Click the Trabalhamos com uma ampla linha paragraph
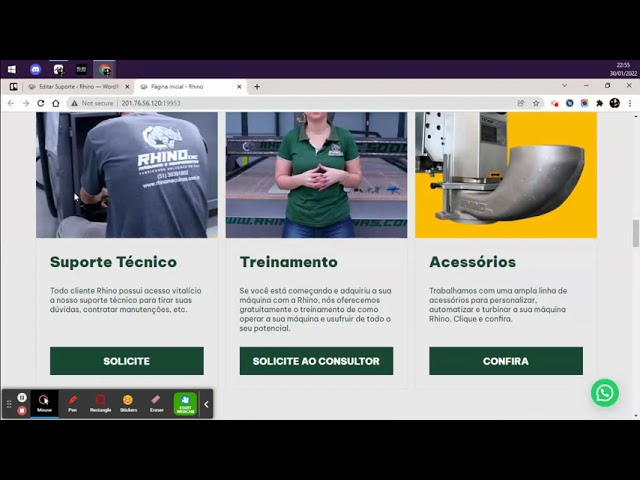Viewport: 640px width, 480px height. pos(498,304)
